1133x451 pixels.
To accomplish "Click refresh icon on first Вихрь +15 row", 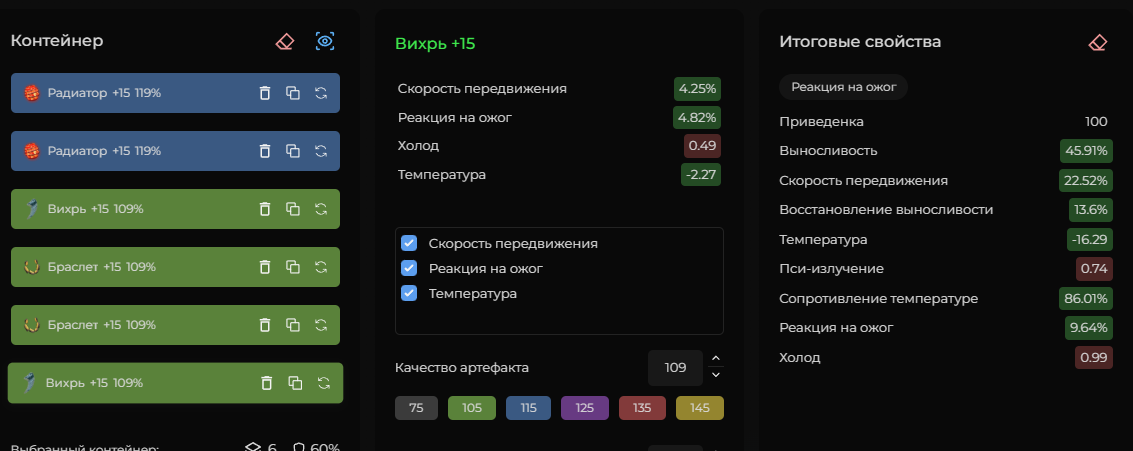I will coord(321,209).
